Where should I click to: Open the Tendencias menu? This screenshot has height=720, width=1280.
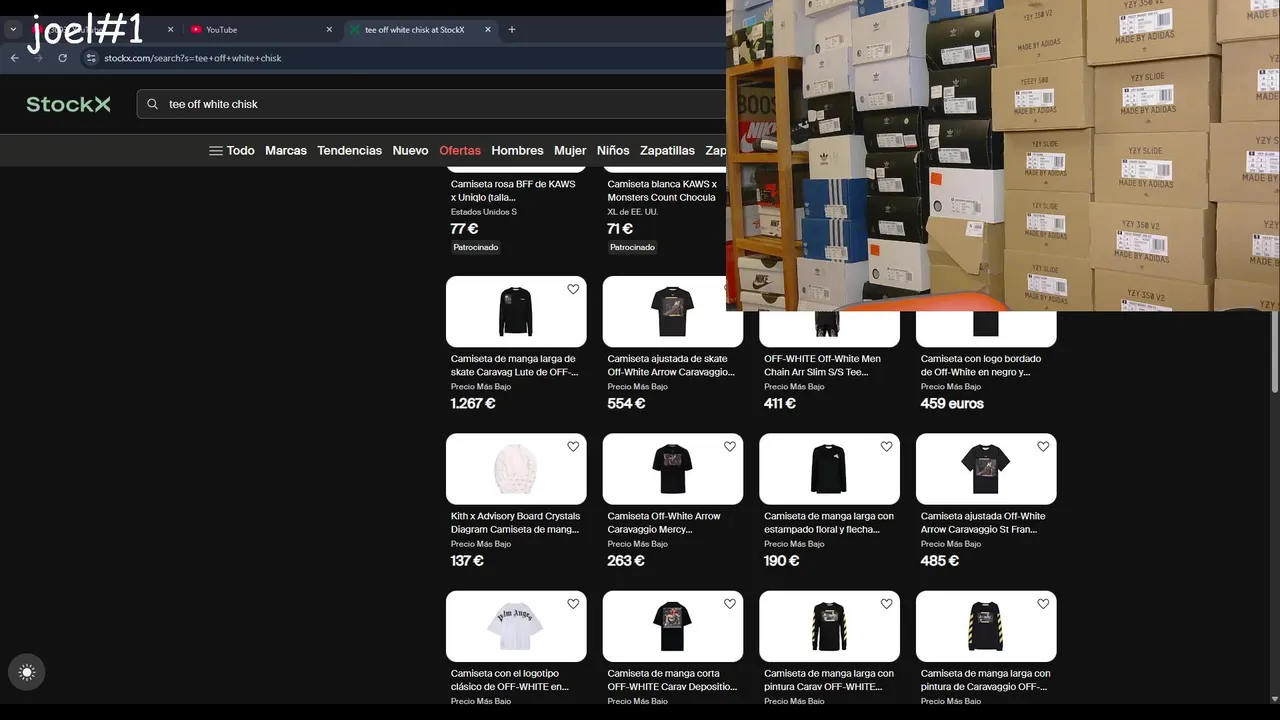[x=349, y=150]
